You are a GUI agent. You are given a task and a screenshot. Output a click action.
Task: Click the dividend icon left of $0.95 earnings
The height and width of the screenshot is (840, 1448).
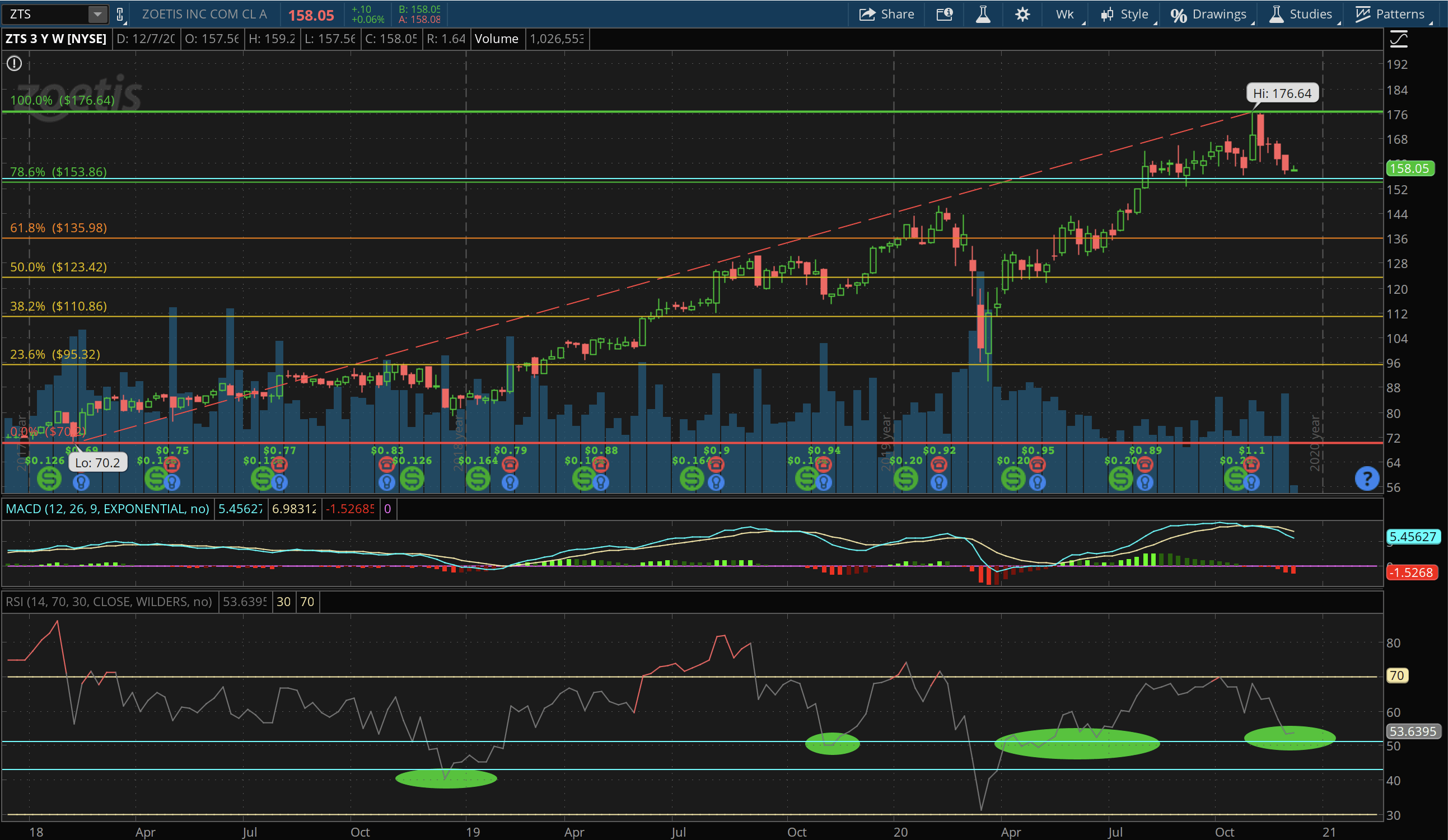pyautogui.click(x=1013, y=478)
